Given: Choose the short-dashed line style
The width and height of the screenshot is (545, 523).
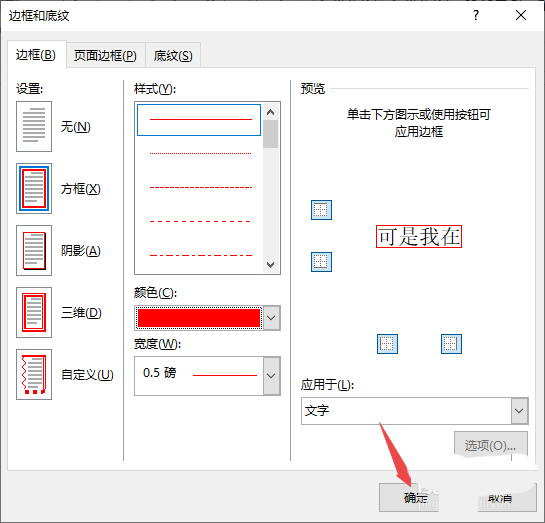Looking at the screenshot, I should pyautogui.click(x=200, y=187).
